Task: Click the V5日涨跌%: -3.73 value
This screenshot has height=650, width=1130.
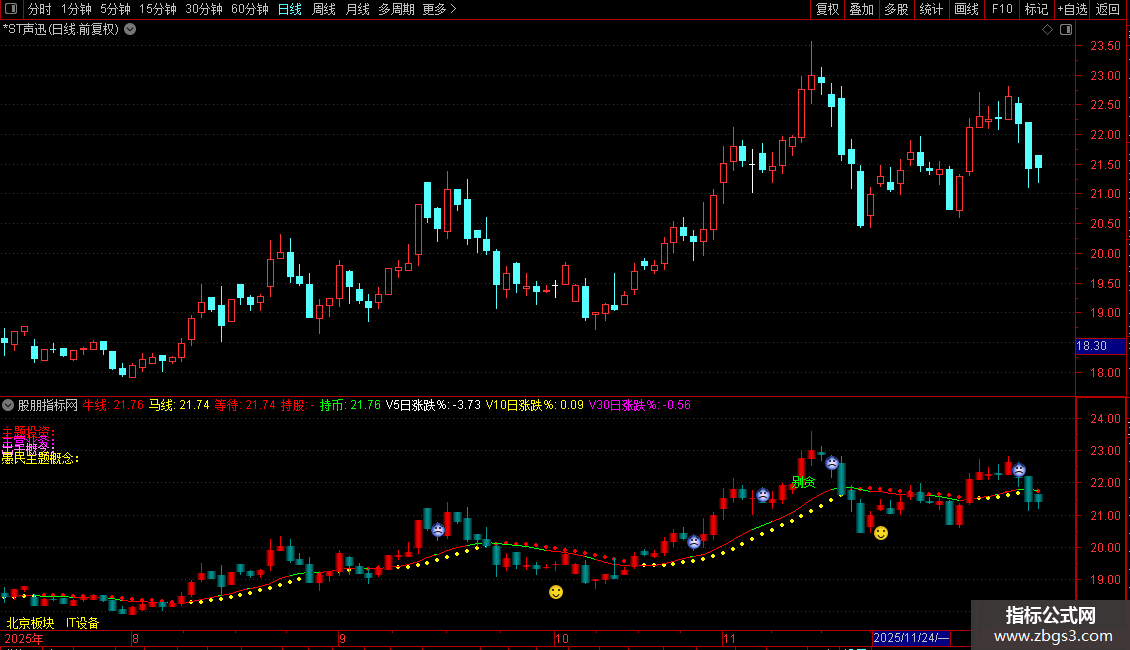Action: point(433,405)
